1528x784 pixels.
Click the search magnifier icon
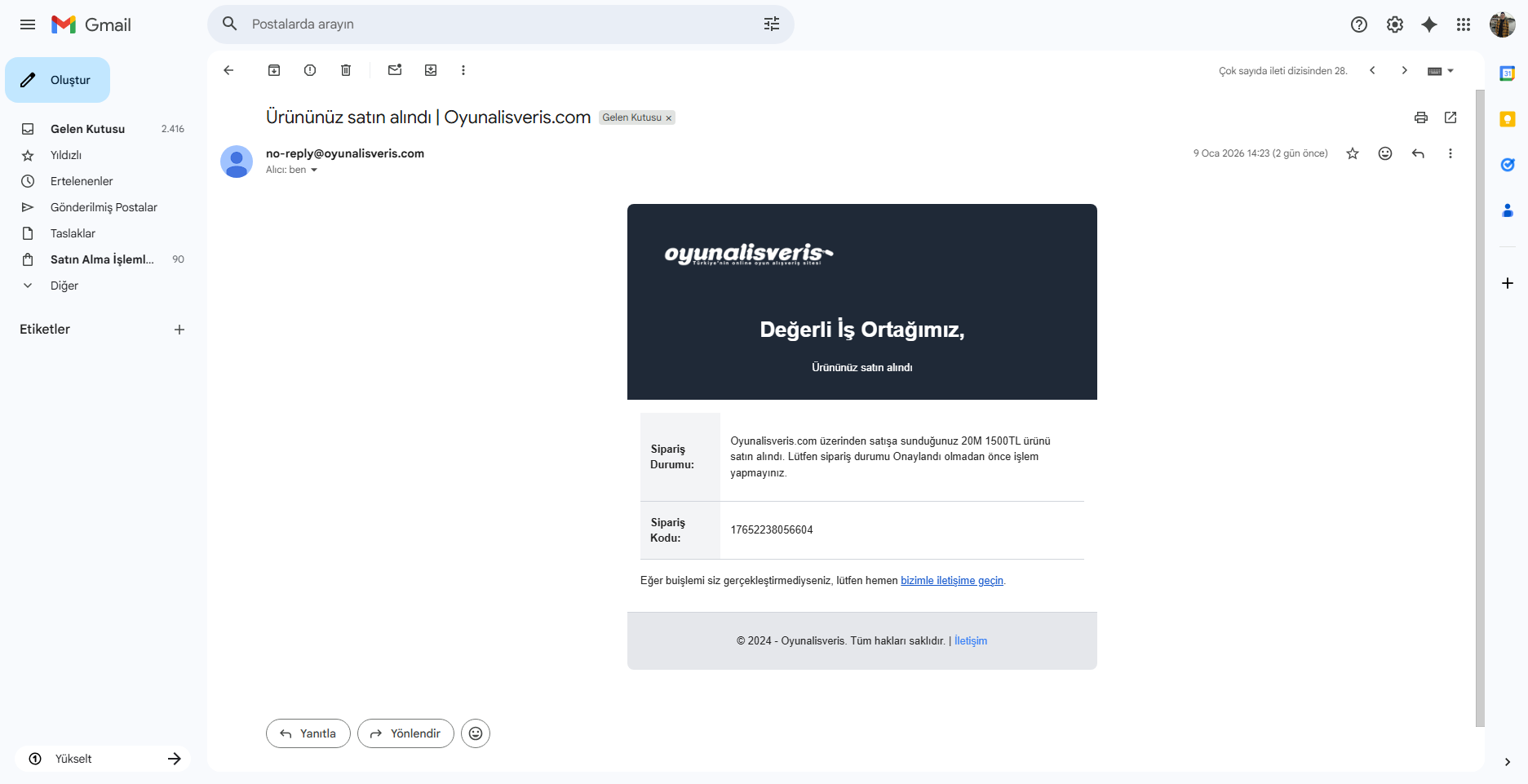(x=230, y=24)
